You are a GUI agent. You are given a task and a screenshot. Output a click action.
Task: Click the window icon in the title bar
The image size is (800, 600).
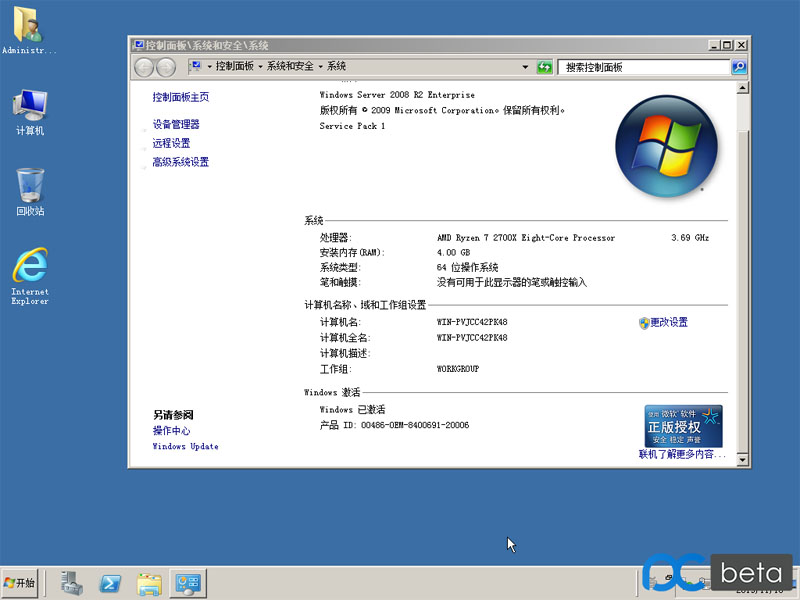[139, 45]
